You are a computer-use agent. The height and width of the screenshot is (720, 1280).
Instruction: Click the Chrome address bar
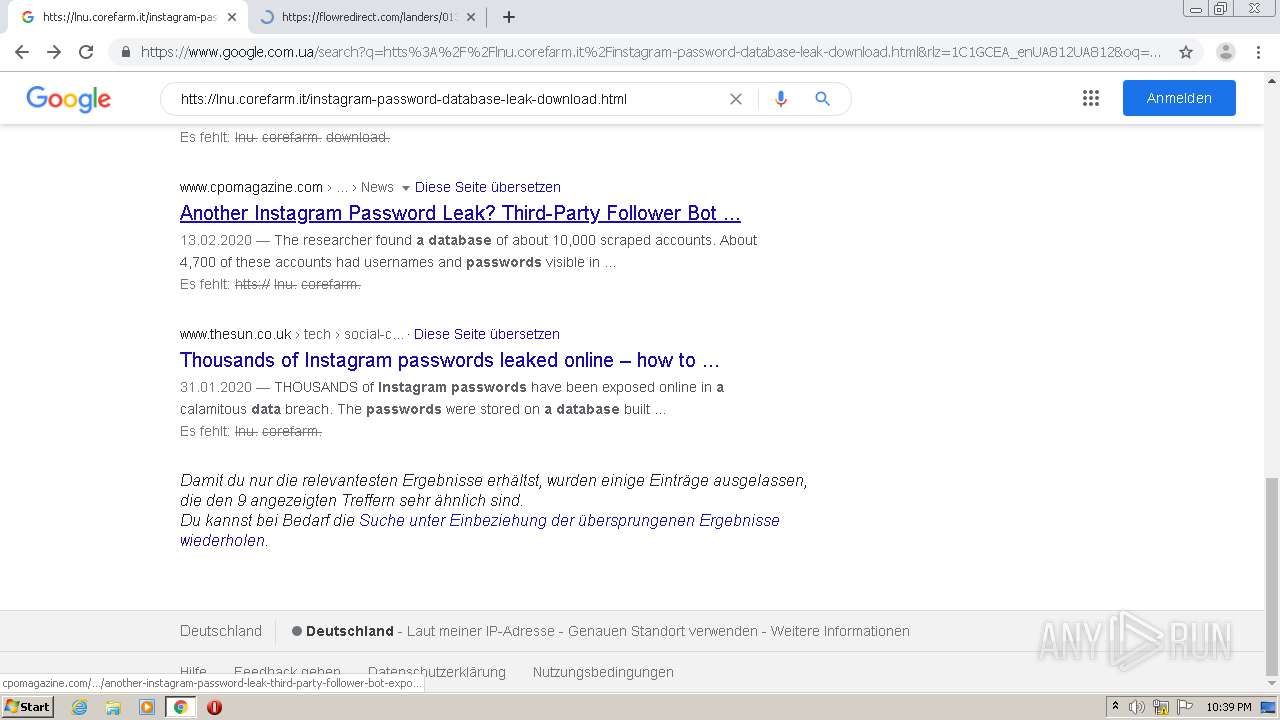tap(650, 52)
